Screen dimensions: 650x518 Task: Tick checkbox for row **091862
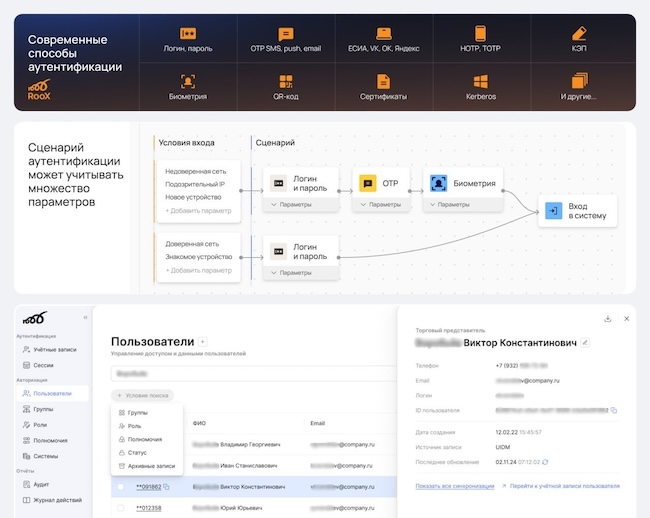pyautogui.click(x=121, y=487)
